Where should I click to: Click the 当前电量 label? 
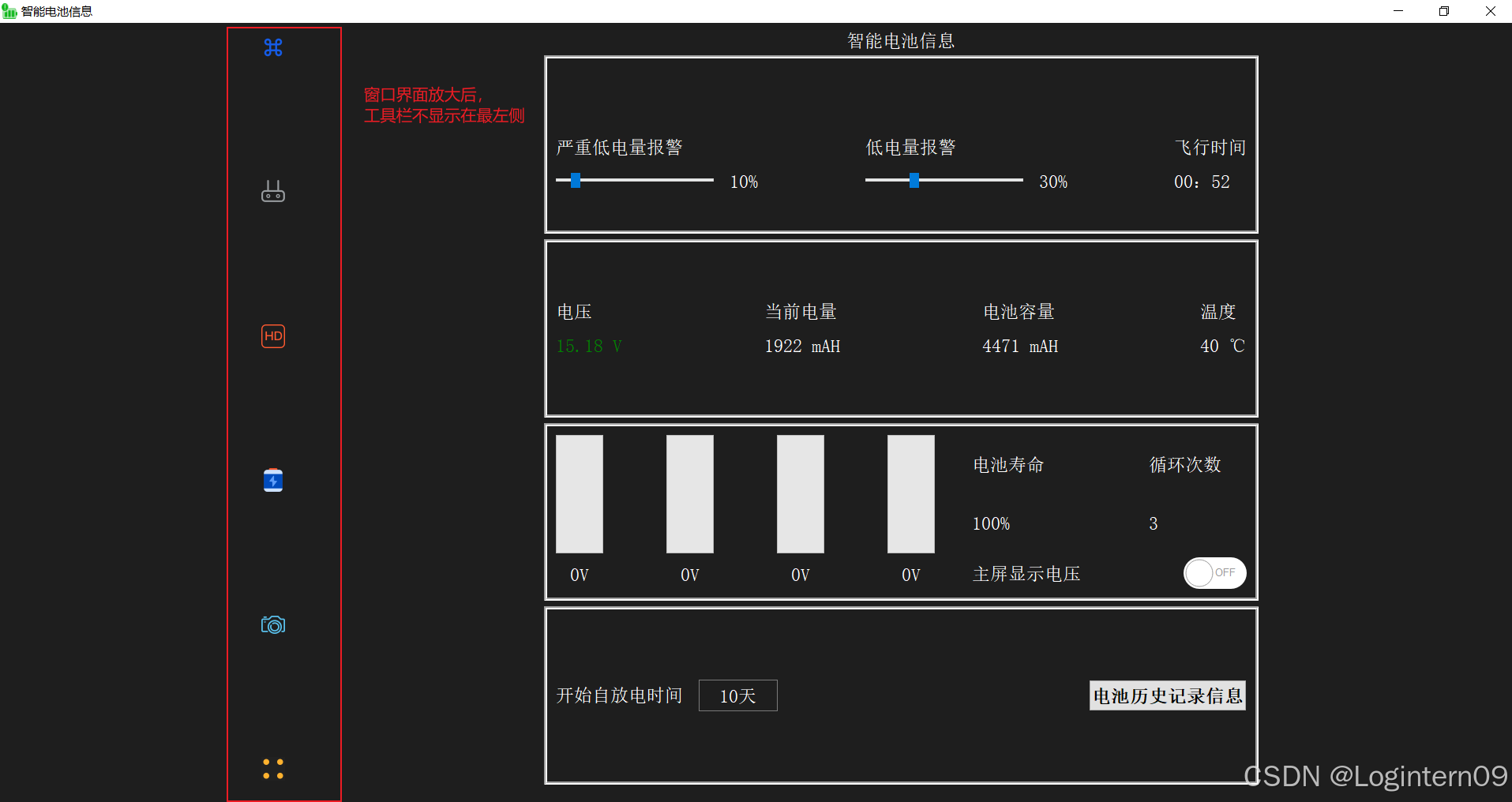(801, 312)
